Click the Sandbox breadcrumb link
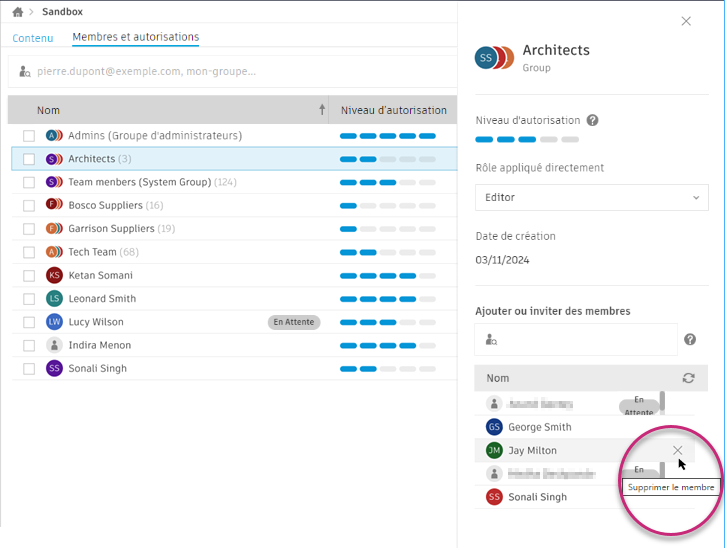725x548 pixels. (x=62, y=12)
